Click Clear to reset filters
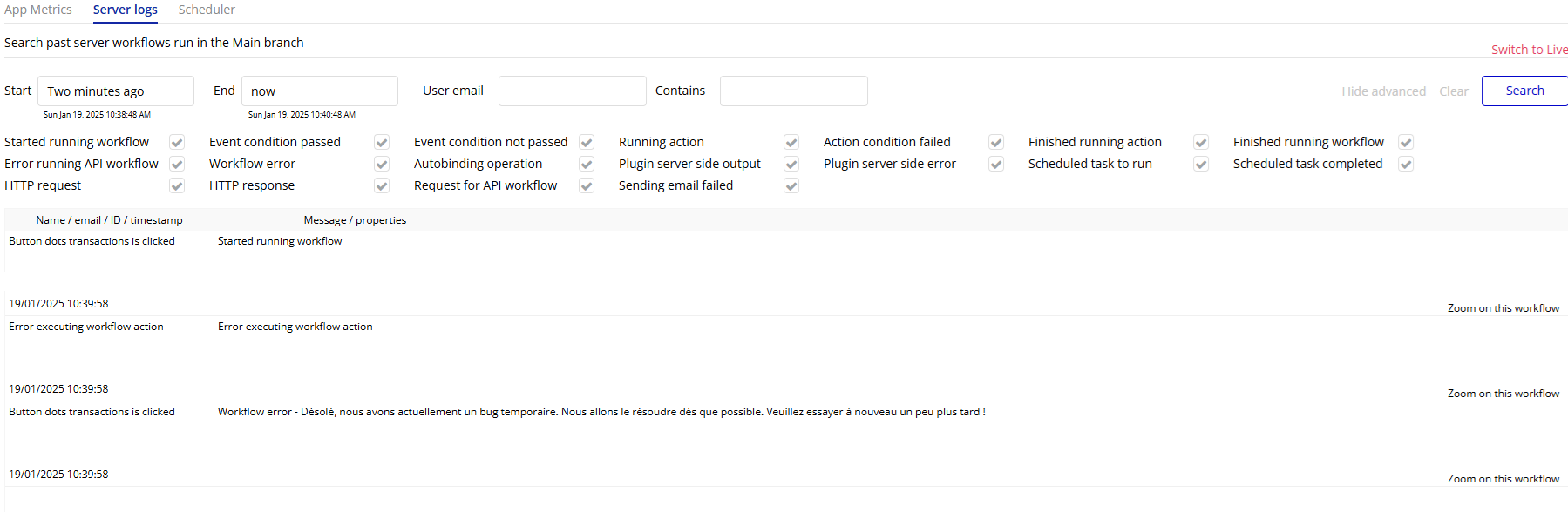 (x=1453, y=91)
